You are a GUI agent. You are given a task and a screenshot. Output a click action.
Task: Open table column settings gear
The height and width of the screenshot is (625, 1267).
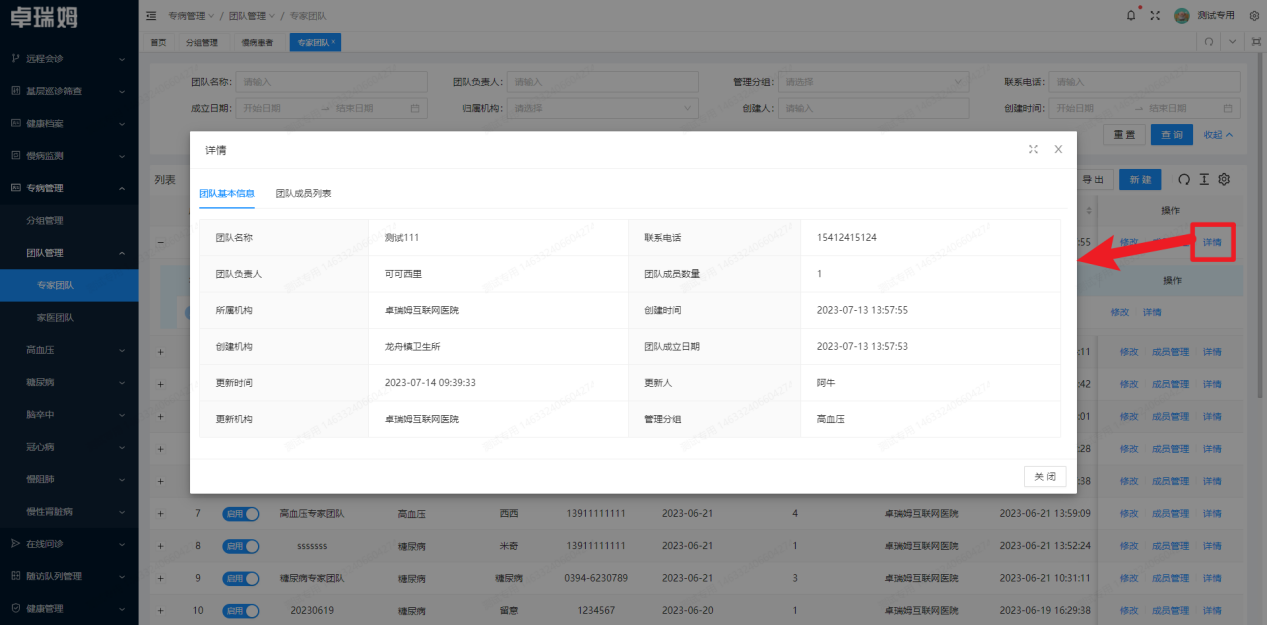tap(1223, 179)
